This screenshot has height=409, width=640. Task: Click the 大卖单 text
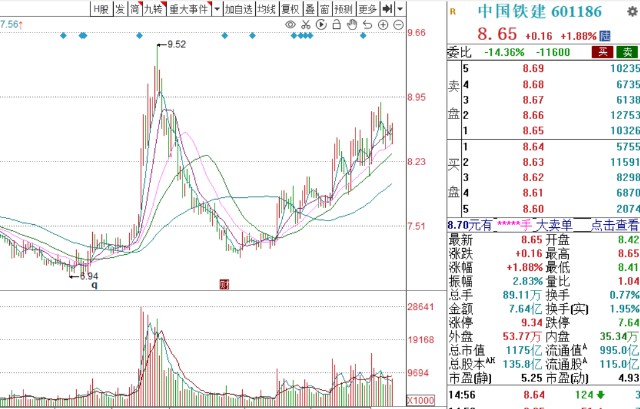pyautogui.click(x=553, y=225)
